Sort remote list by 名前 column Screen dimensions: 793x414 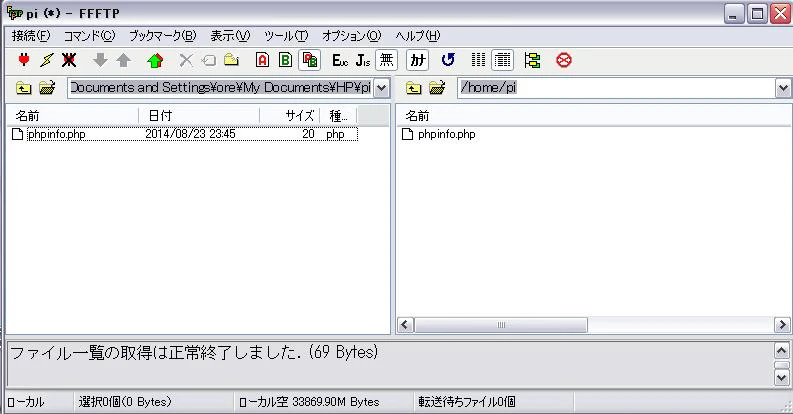pos(594,116)
